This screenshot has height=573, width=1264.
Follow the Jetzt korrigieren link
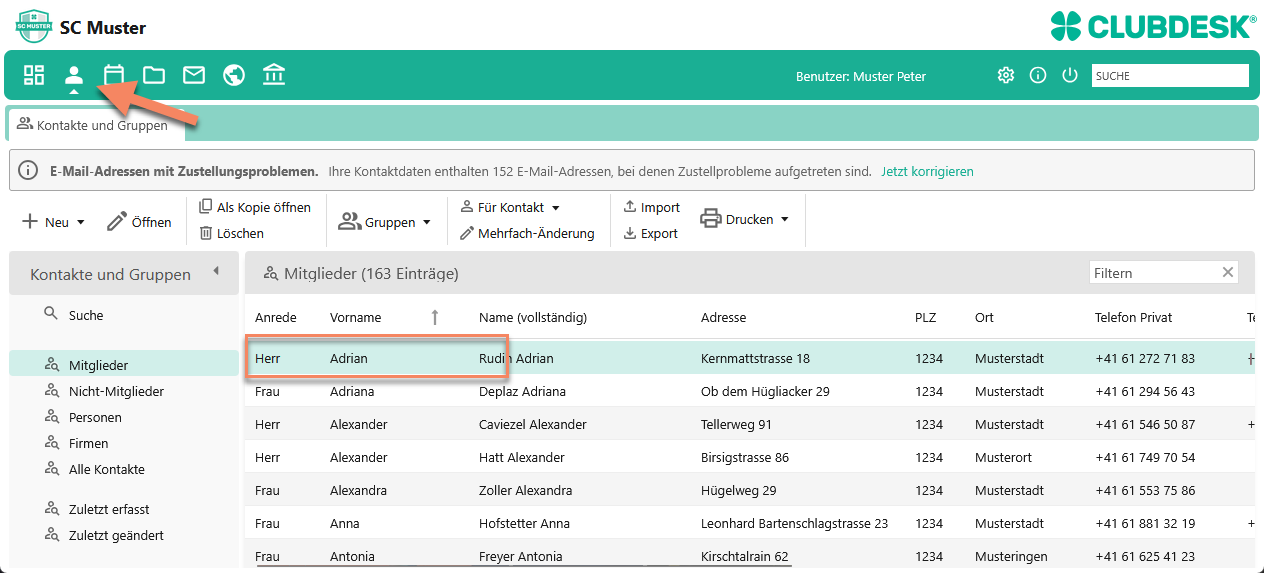click(x=927, y=171)
